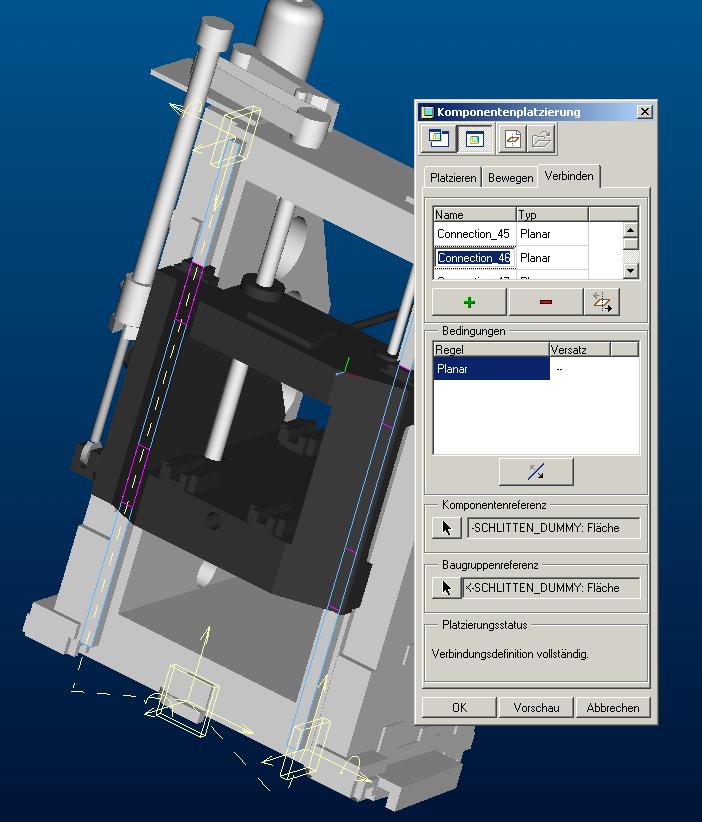Viewport: 702px width, 822px height.
Task: Click the change constraint orientation button
Action: tap(536, 472)
